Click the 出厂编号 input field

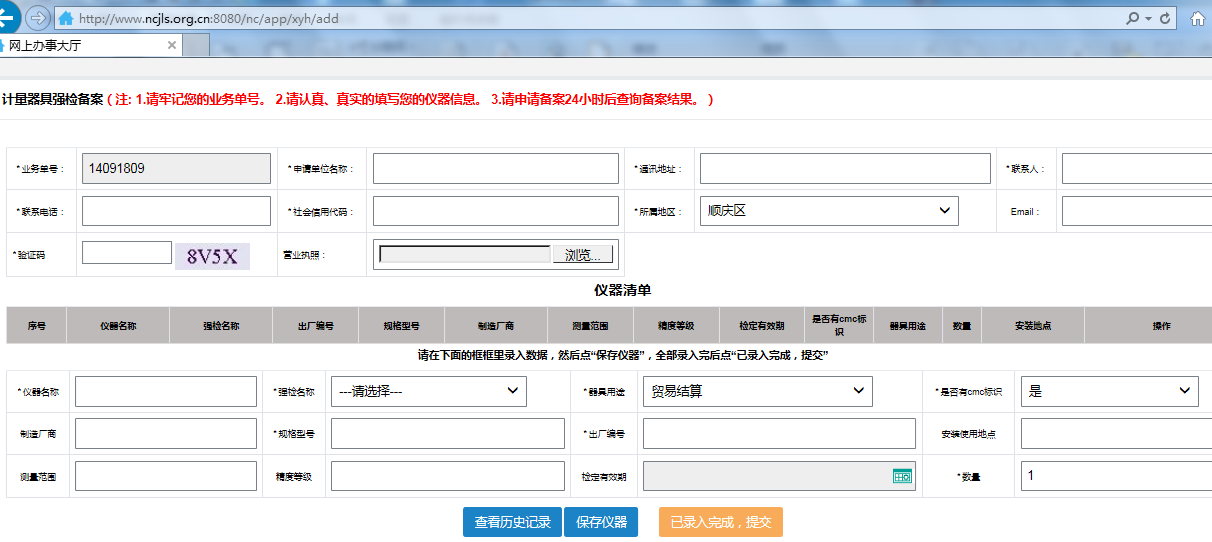click(x=779, y=433)
